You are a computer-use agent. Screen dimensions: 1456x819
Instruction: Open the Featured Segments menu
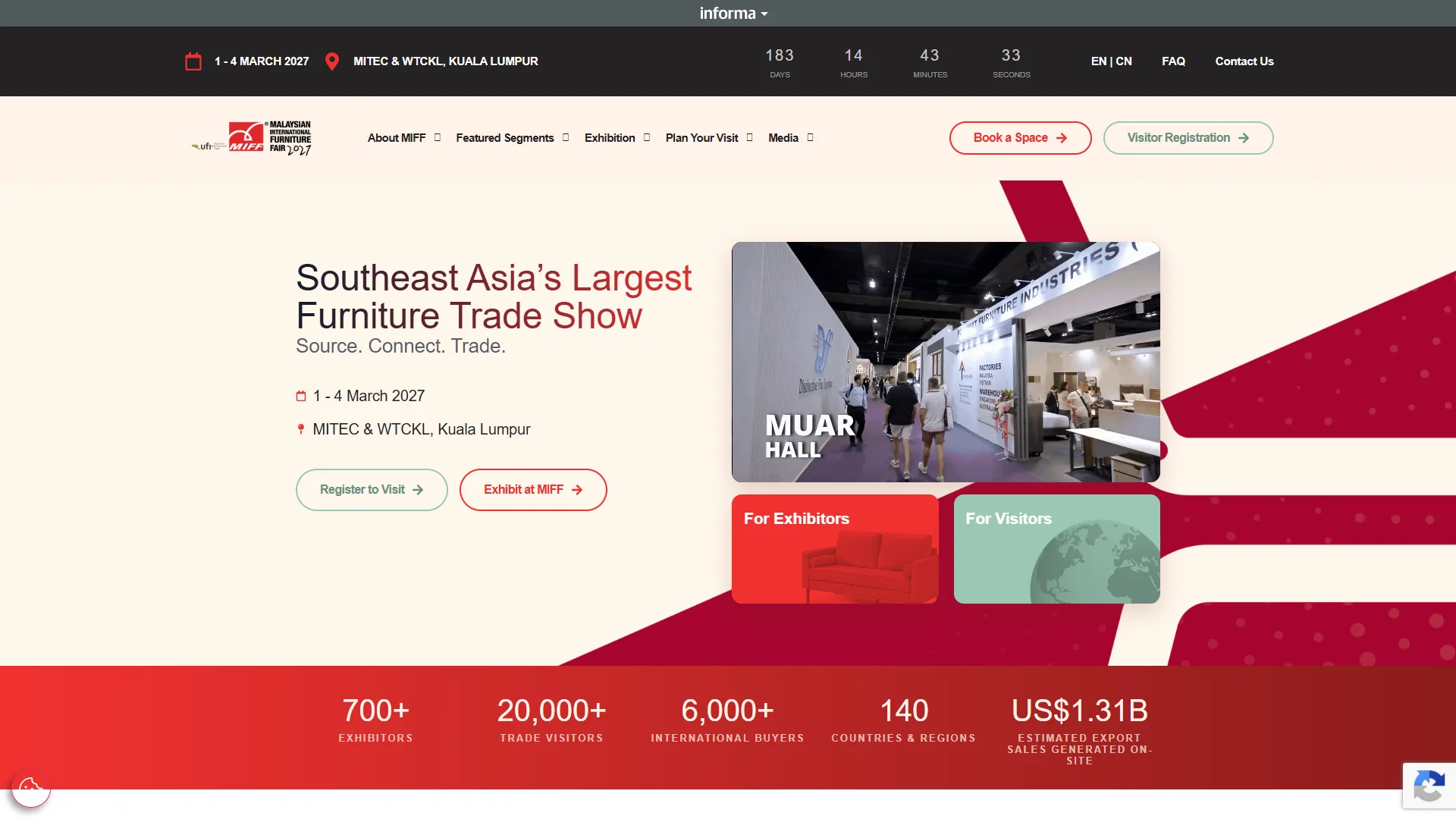(x=505, y=138)
